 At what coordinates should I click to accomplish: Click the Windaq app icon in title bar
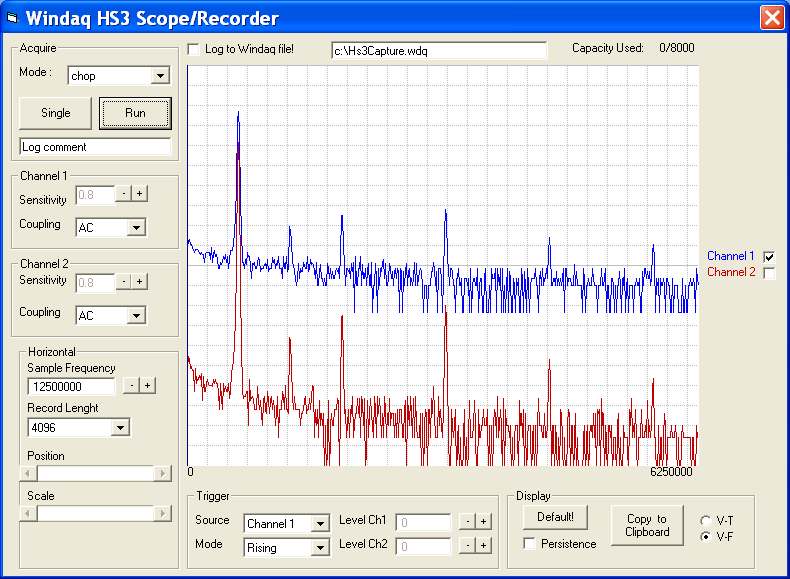13,18
